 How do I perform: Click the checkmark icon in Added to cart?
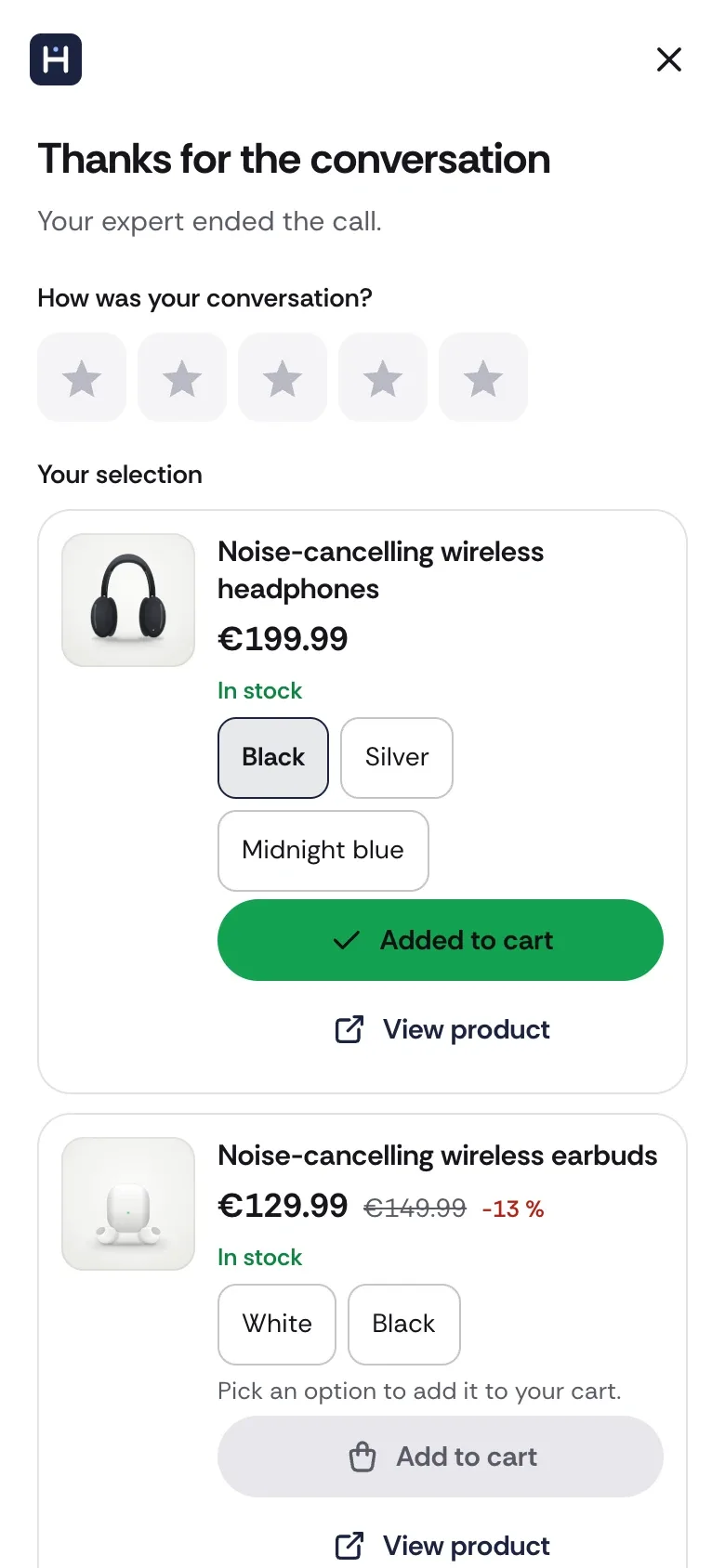click(346, 940)
